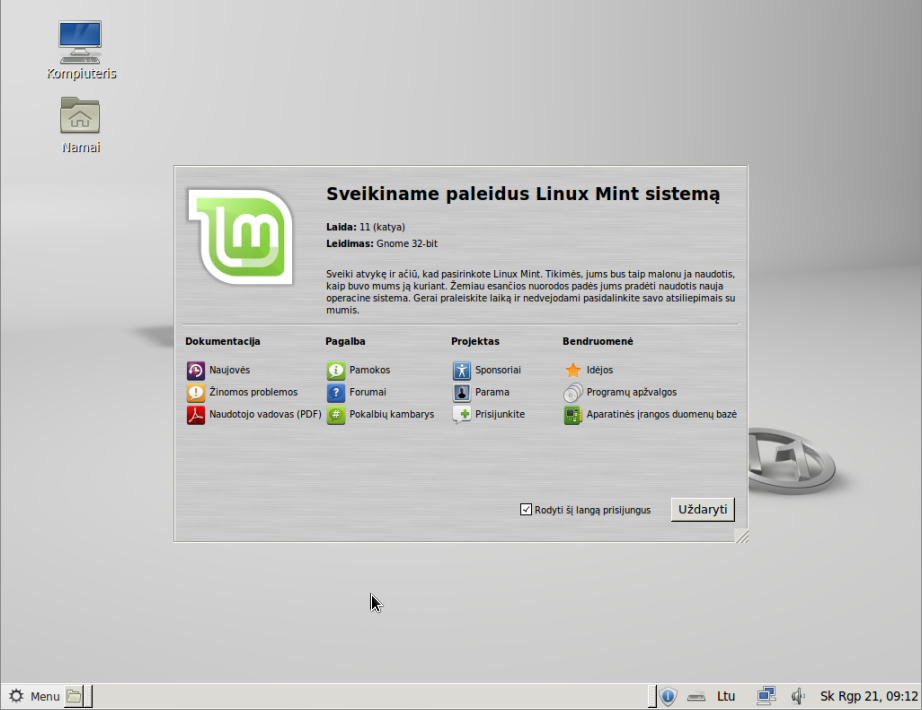Click the "Projektas" section heading
Viewport: 922px width, 710px height.
coord(475,341)
